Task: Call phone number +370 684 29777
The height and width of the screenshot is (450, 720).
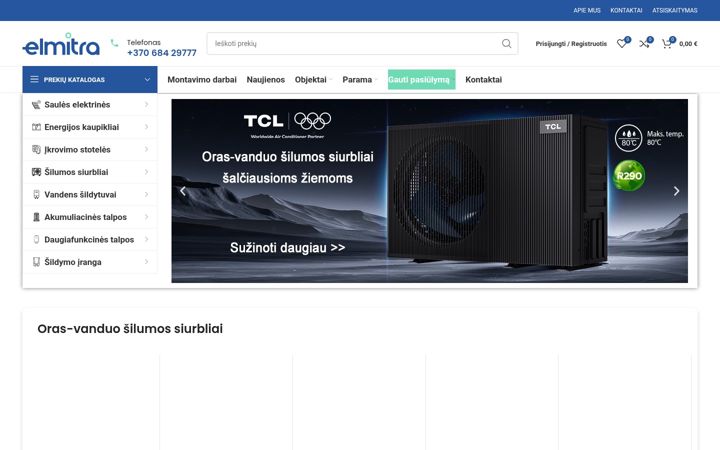Action: 162,53
